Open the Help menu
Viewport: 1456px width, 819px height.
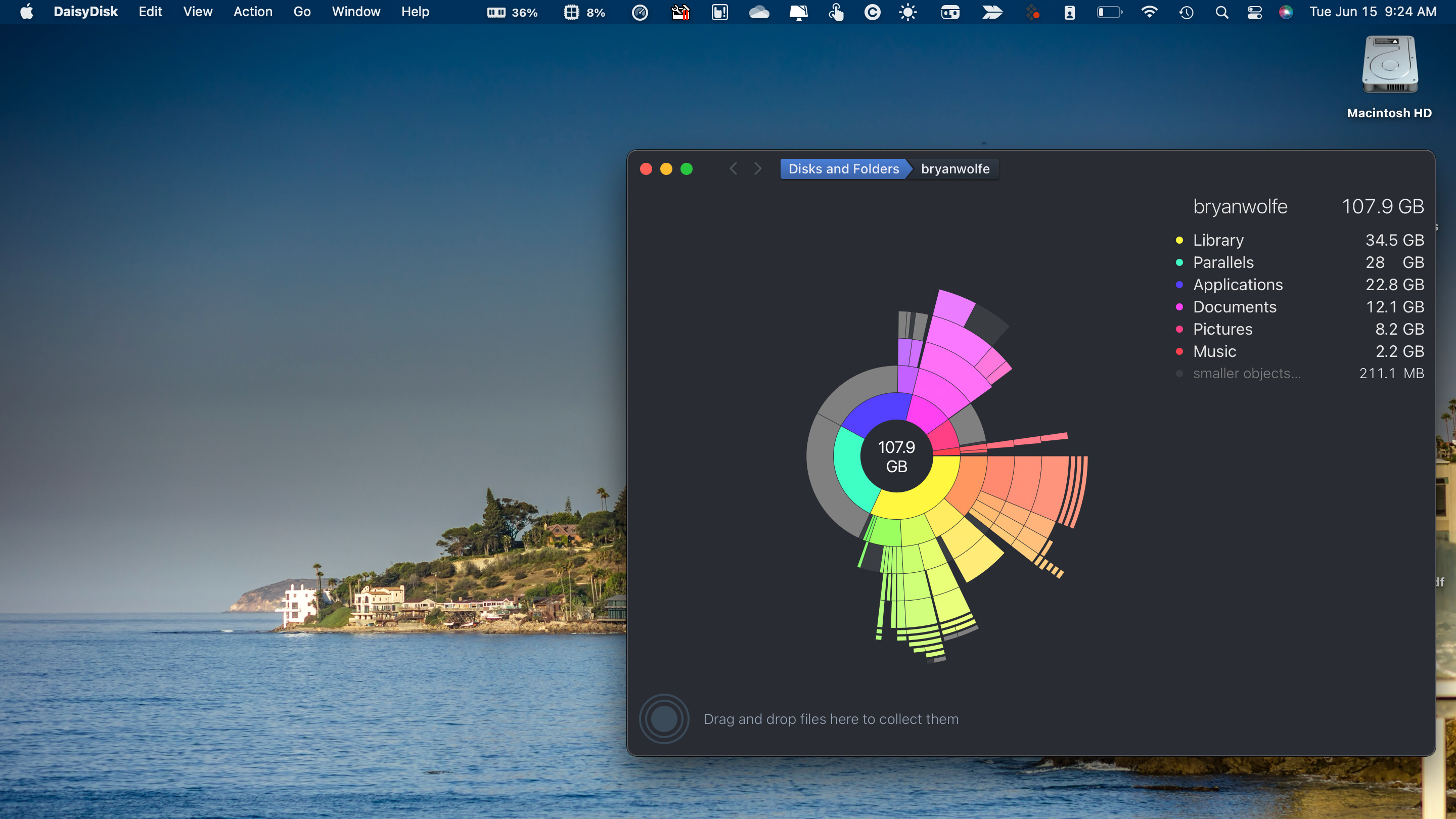[x=416, y=12]
